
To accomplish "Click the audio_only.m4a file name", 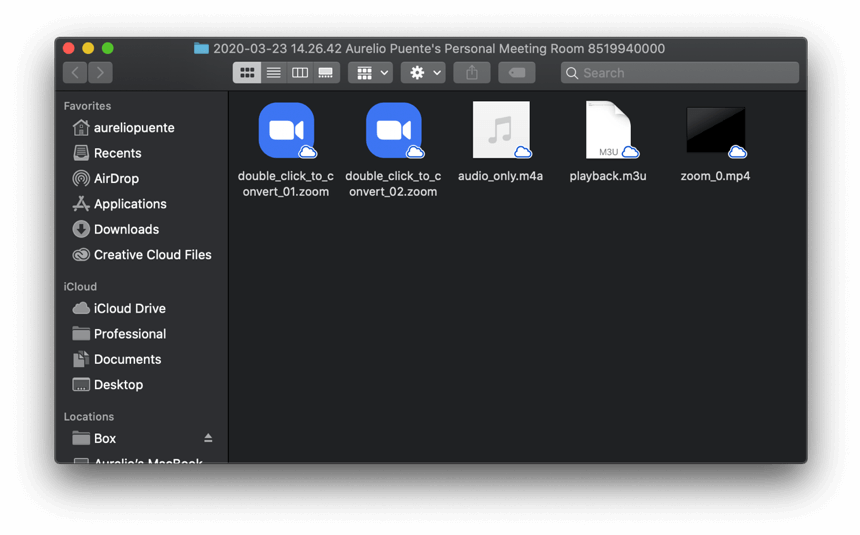I will point(500,176).
